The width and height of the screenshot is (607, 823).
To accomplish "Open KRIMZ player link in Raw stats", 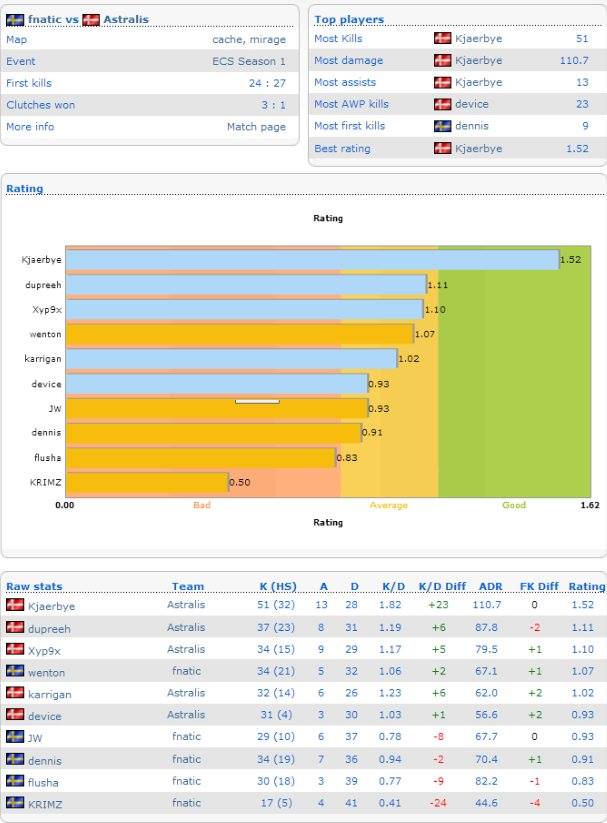I will [45, 804].
